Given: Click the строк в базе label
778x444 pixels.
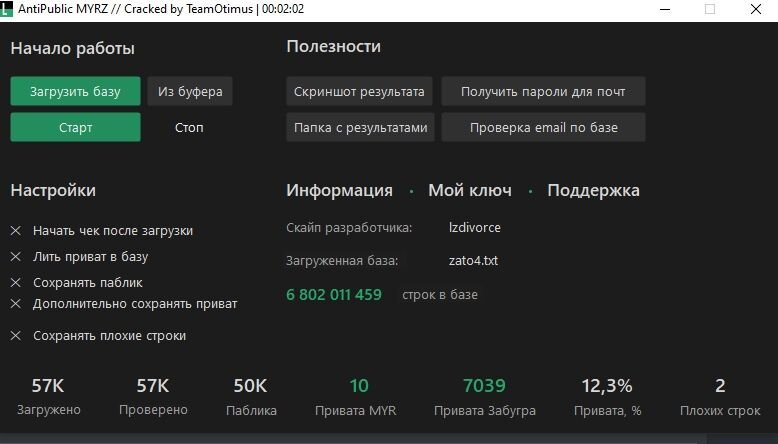Looking at the screenshot, I should [440, 295].
